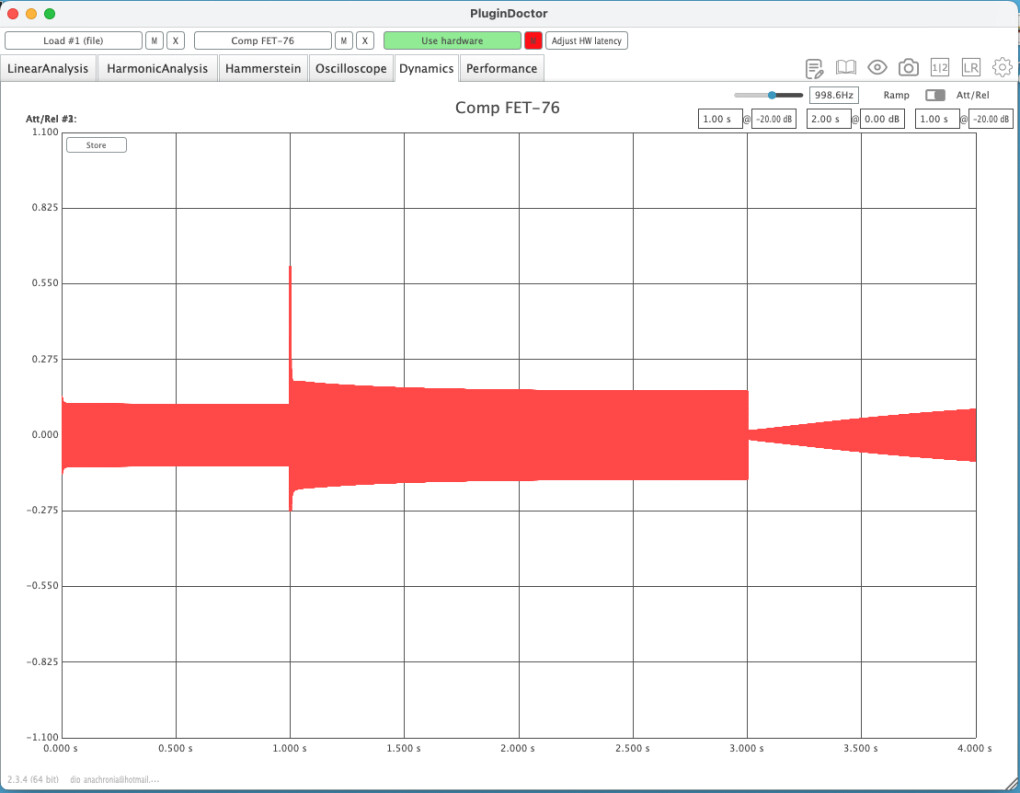Click the Adjust HW latency button
Image resolution: width=1020 pixels, height=793 pixels.
click(x=586, y=40)
